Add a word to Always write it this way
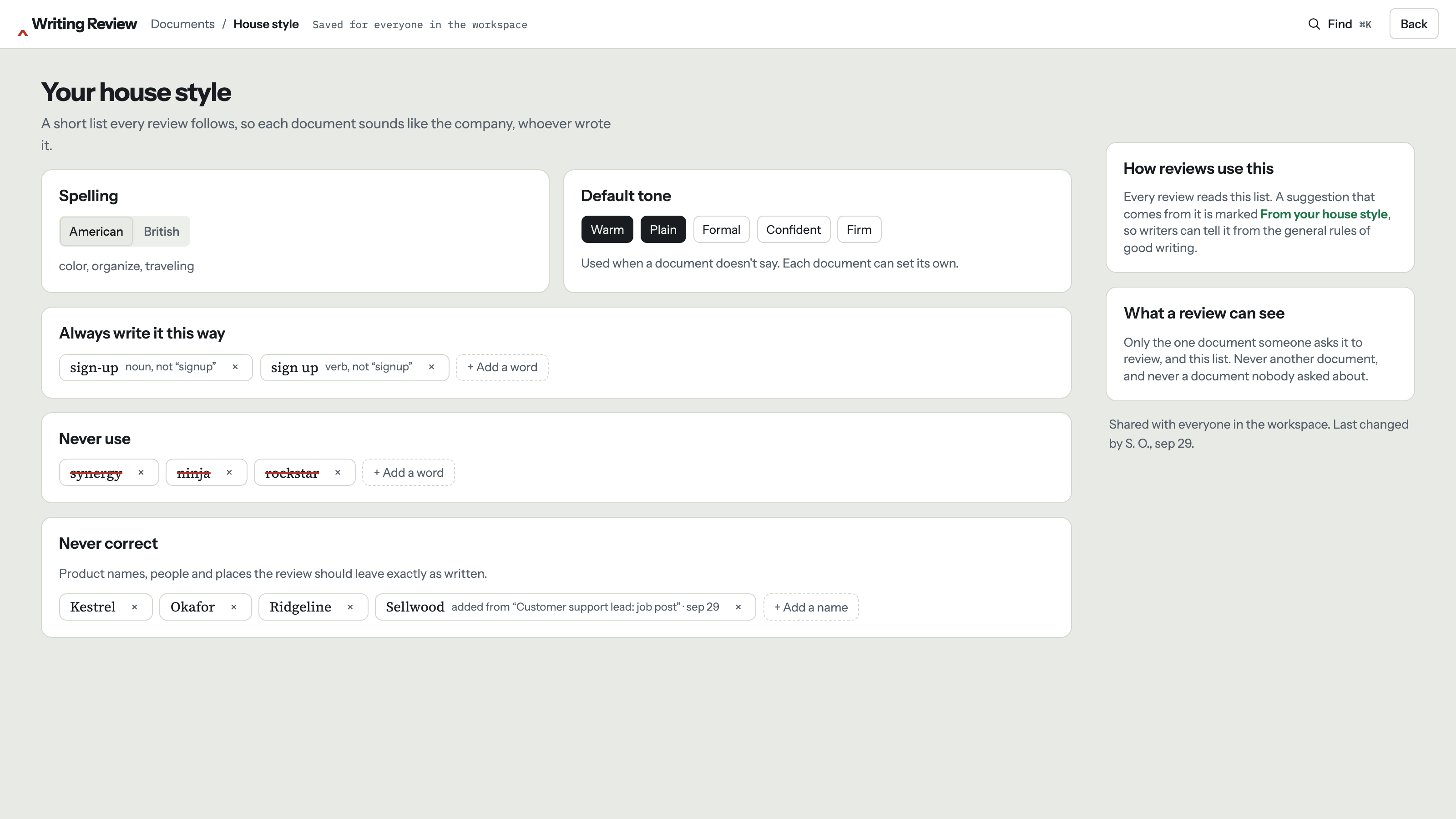This screenshot has width=1456, height=819. (502, 367)
